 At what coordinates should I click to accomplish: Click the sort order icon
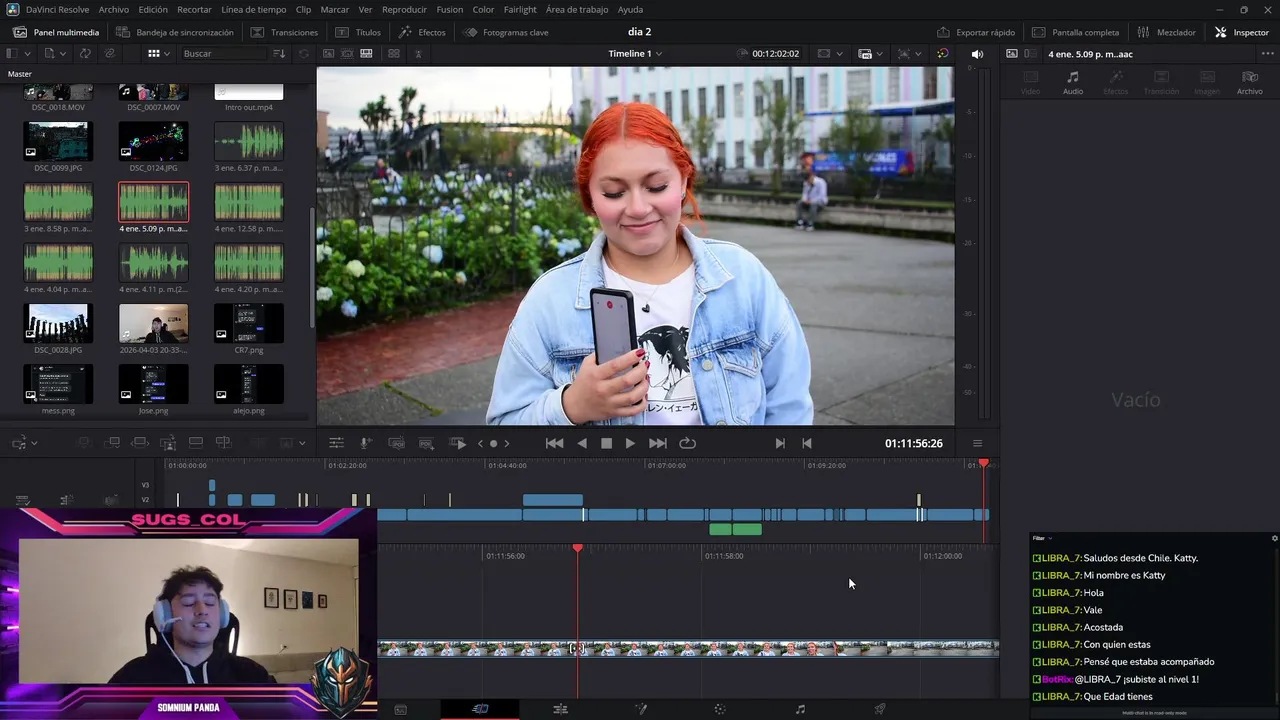(x=279, y=53)
